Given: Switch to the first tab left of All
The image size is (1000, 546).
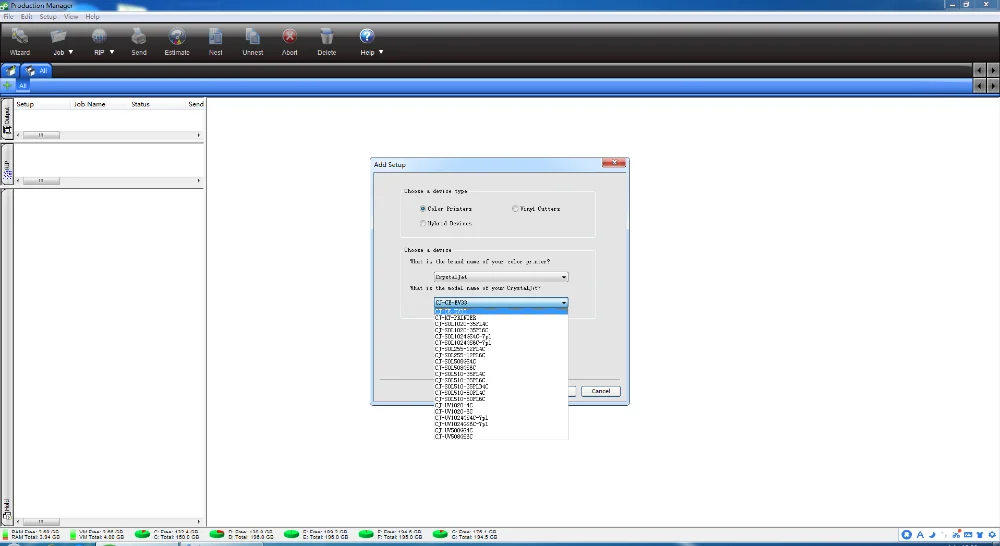Looking at the screenshot, I should [11, 71].
